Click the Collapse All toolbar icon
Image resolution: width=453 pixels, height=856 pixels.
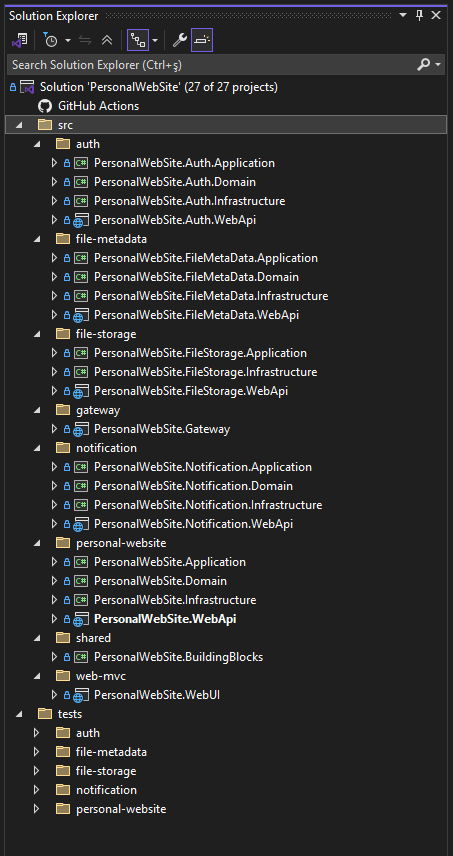pos(107,40)
